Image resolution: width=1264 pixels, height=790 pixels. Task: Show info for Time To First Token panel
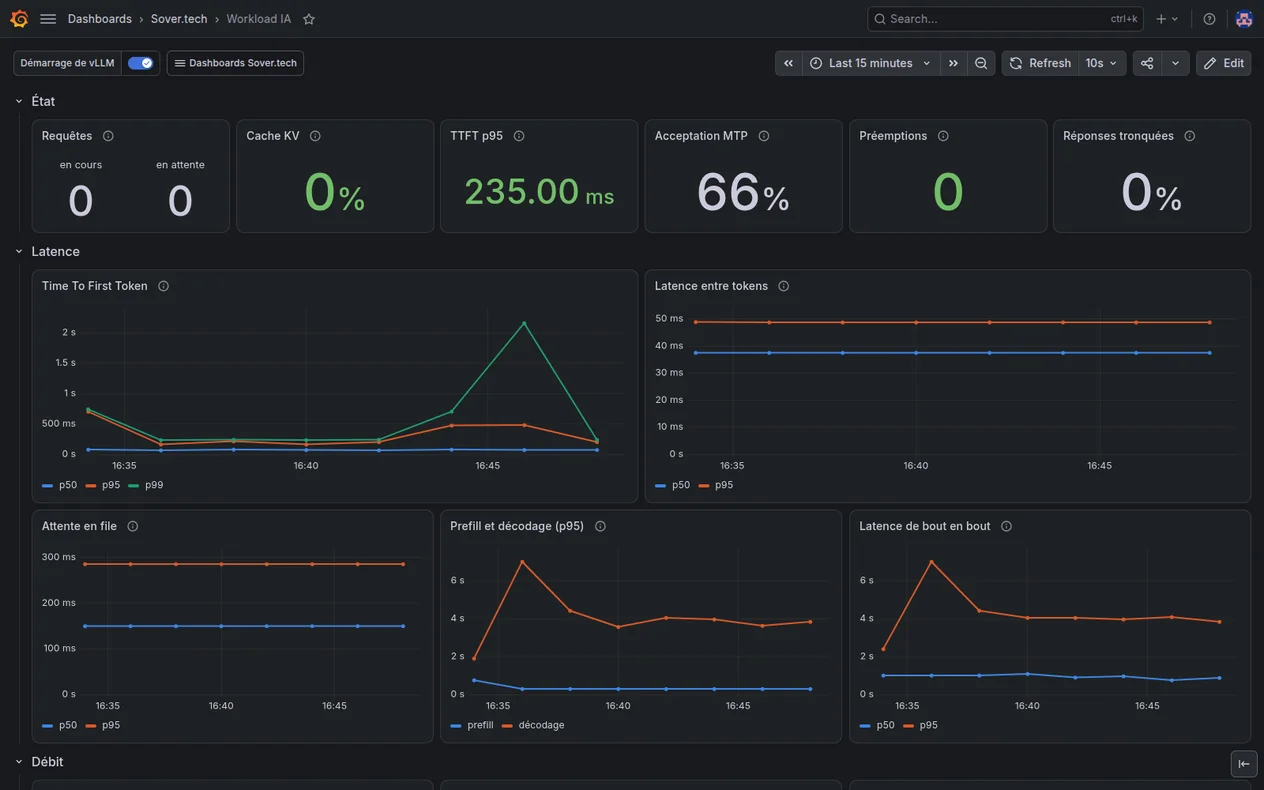click(x=163, y=286)
